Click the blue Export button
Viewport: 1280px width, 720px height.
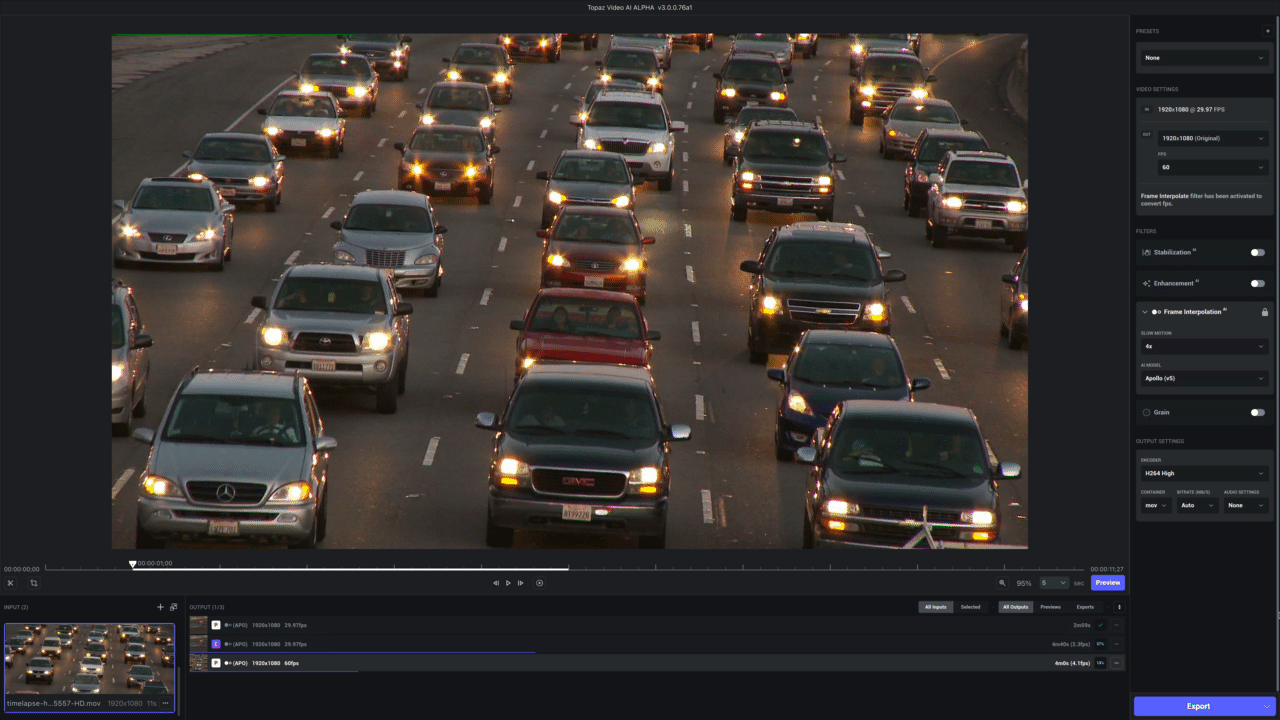coord(1197,705)
